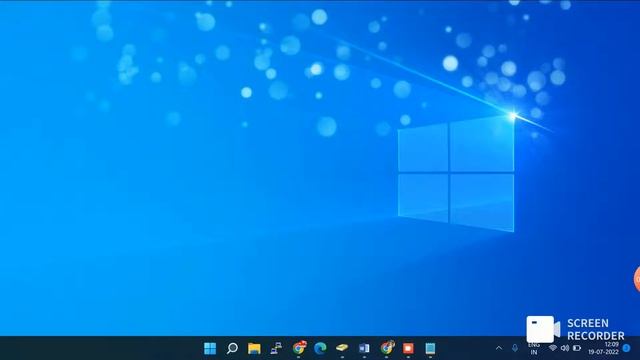Viewport: 640px width, 360px height.
Task: Open second Chrome icon right of Word
Action: (x=387, y=348)
